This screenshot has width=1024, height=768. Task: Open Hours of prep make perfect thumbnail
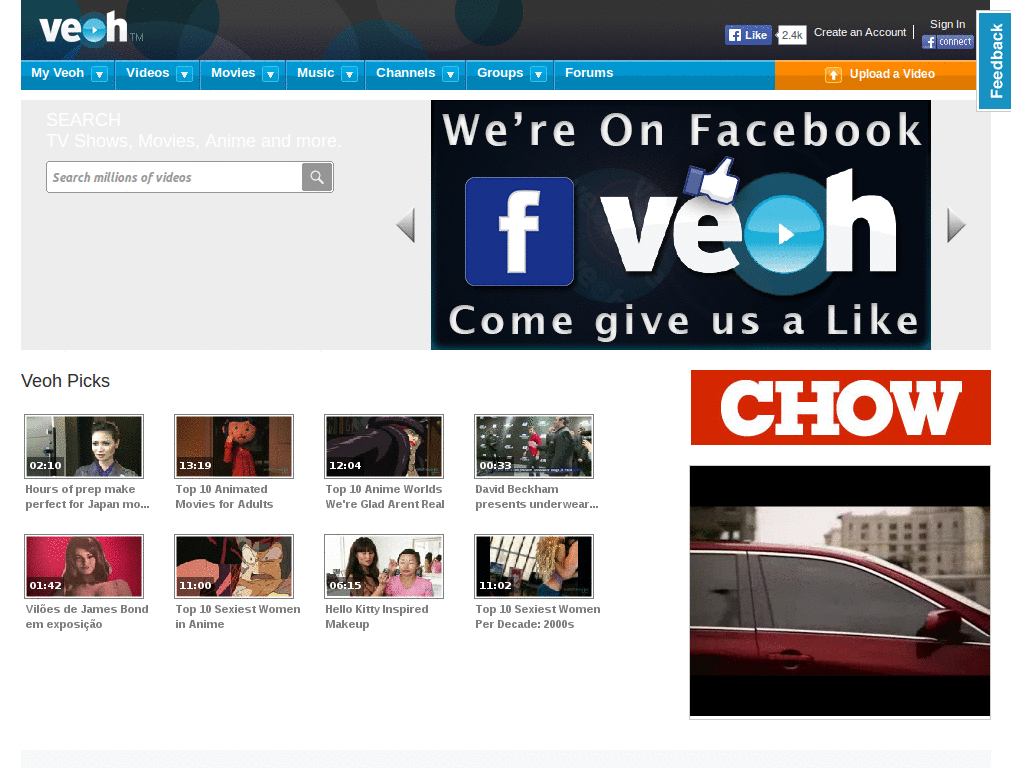84,446
